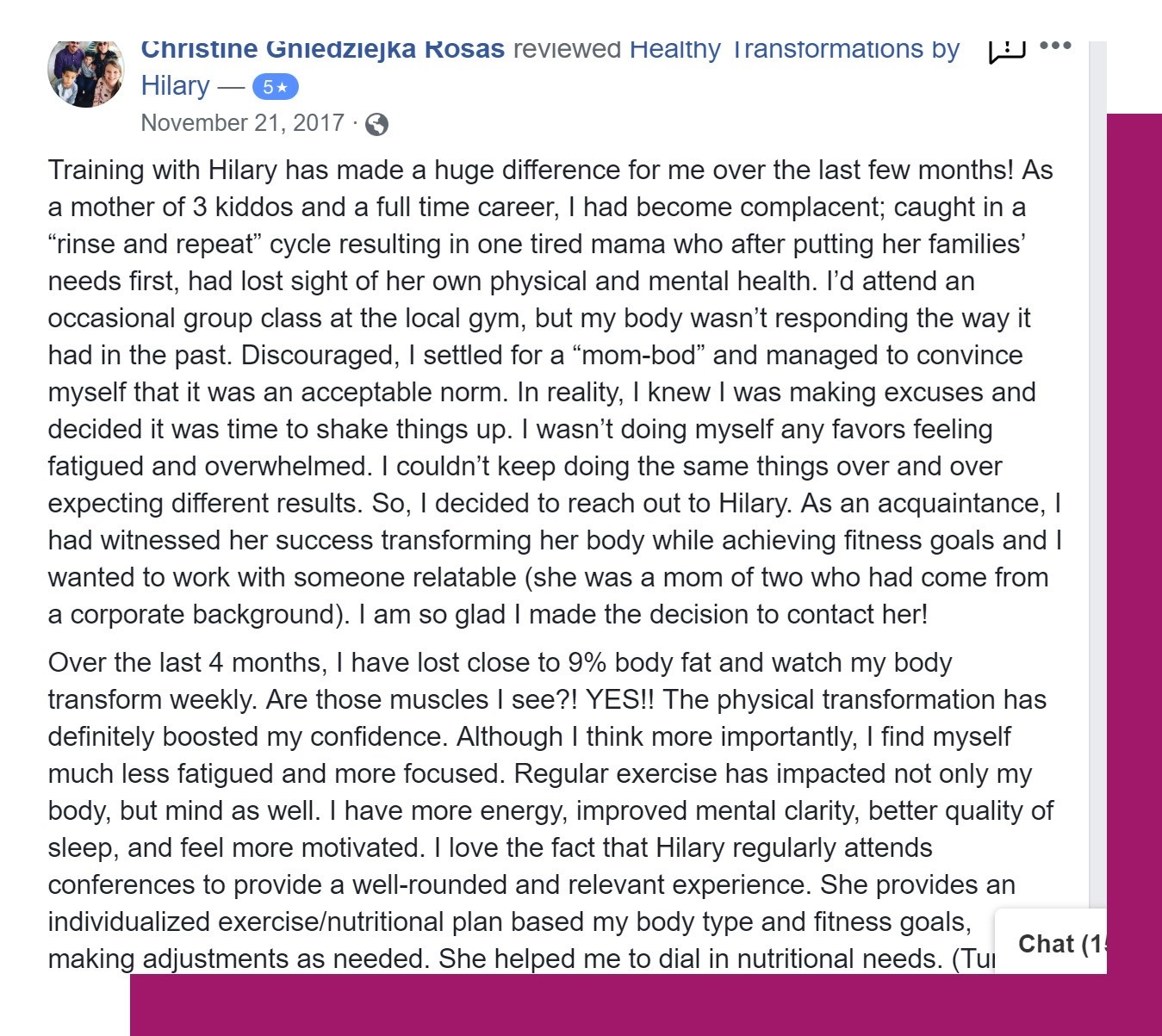
Task: Open Healthy Transformations by page link
Action: tap(794, 51)
